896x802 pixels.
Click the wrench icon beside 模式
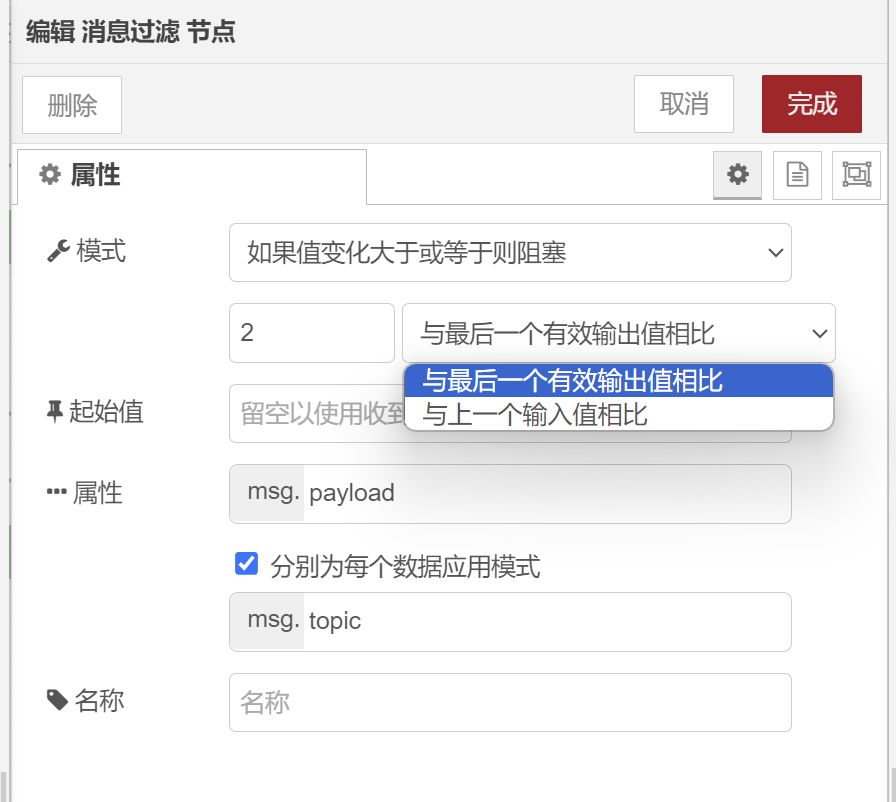click(58, 251)
